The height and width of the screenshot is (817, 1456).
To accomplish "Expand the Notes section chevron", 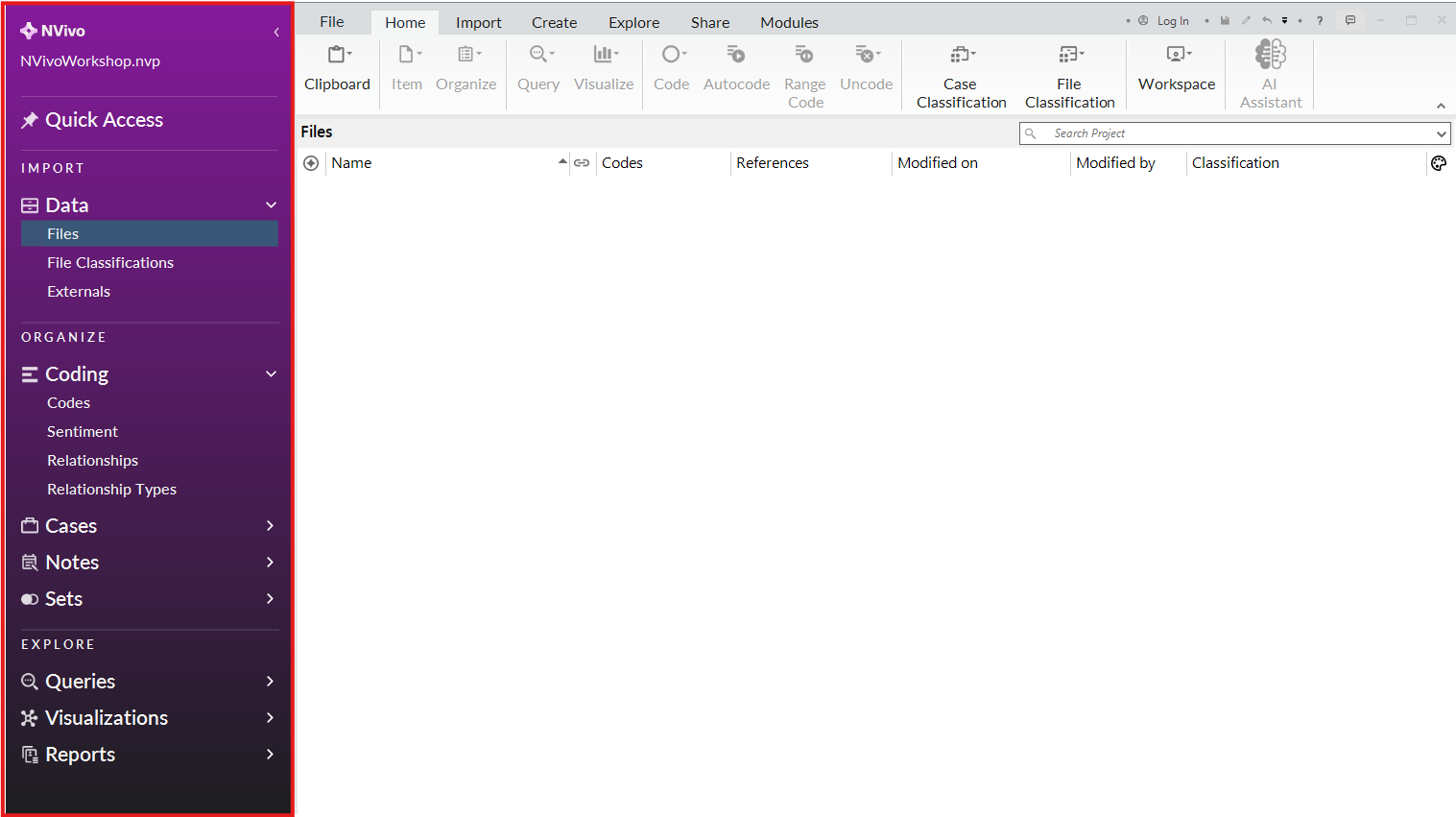I will coord(270,562).
